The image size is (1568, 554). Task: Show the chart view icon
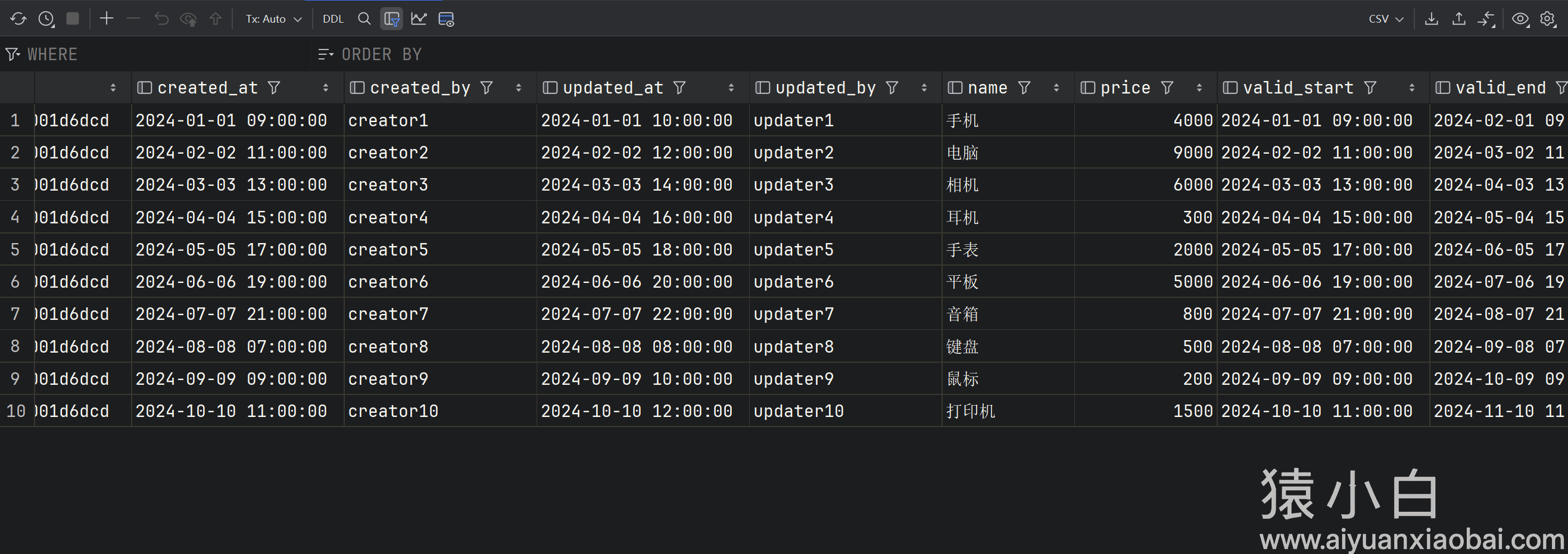tap(419, 19)
